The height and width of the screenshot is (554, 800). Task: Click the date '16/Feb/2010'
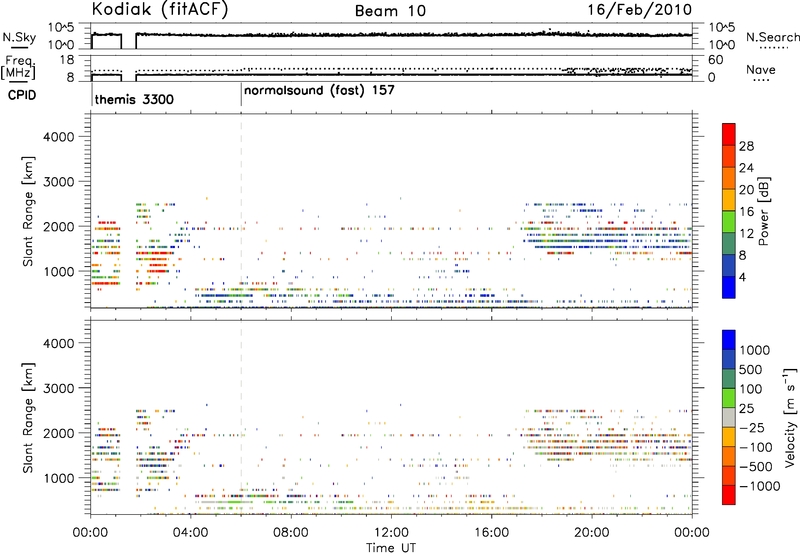click(x=640, y=10)
